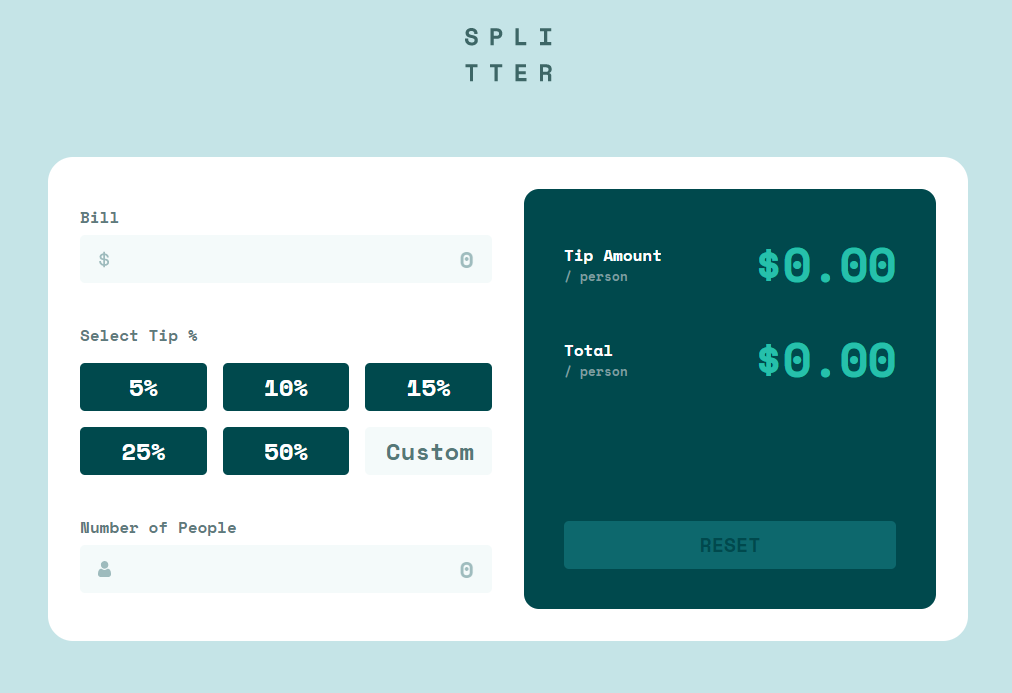Viewport: 1012px width, 693px height.
Task: Select the 15% tip option
Action: pos(428,387)
